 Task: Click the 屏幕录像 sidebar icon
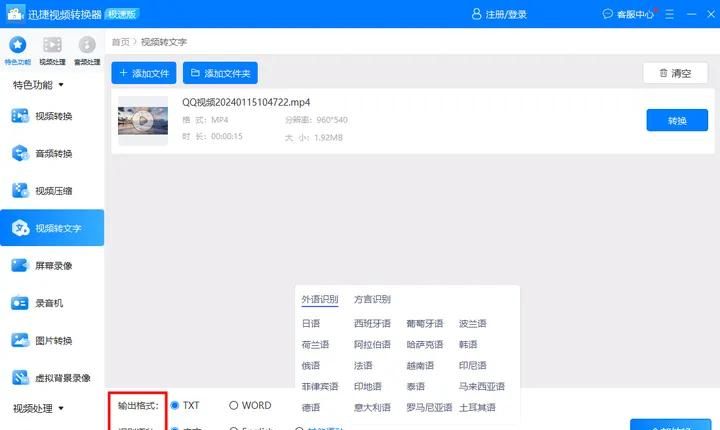point(20,265)
